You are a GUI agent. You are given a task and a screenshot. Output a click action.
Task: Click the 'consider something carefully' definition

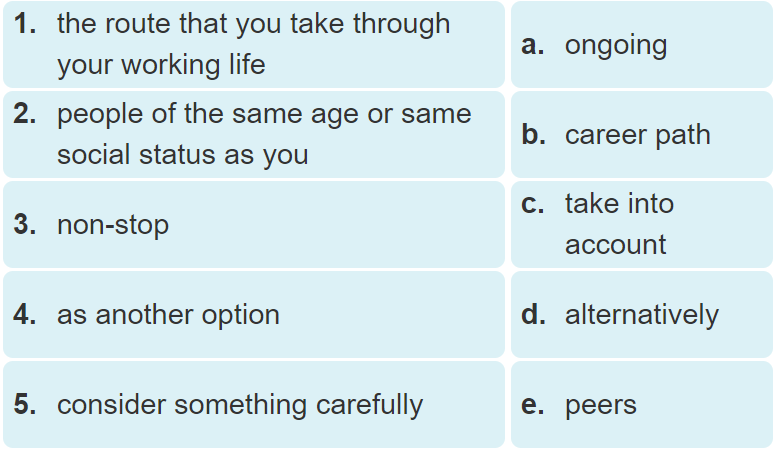tap(254, 405)
